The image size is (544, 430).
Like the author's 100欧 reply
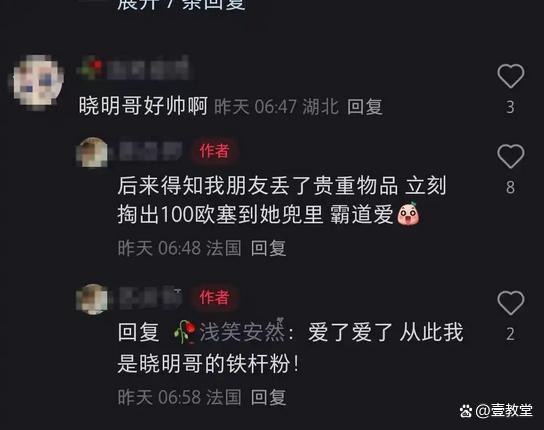tap(510, 156)
